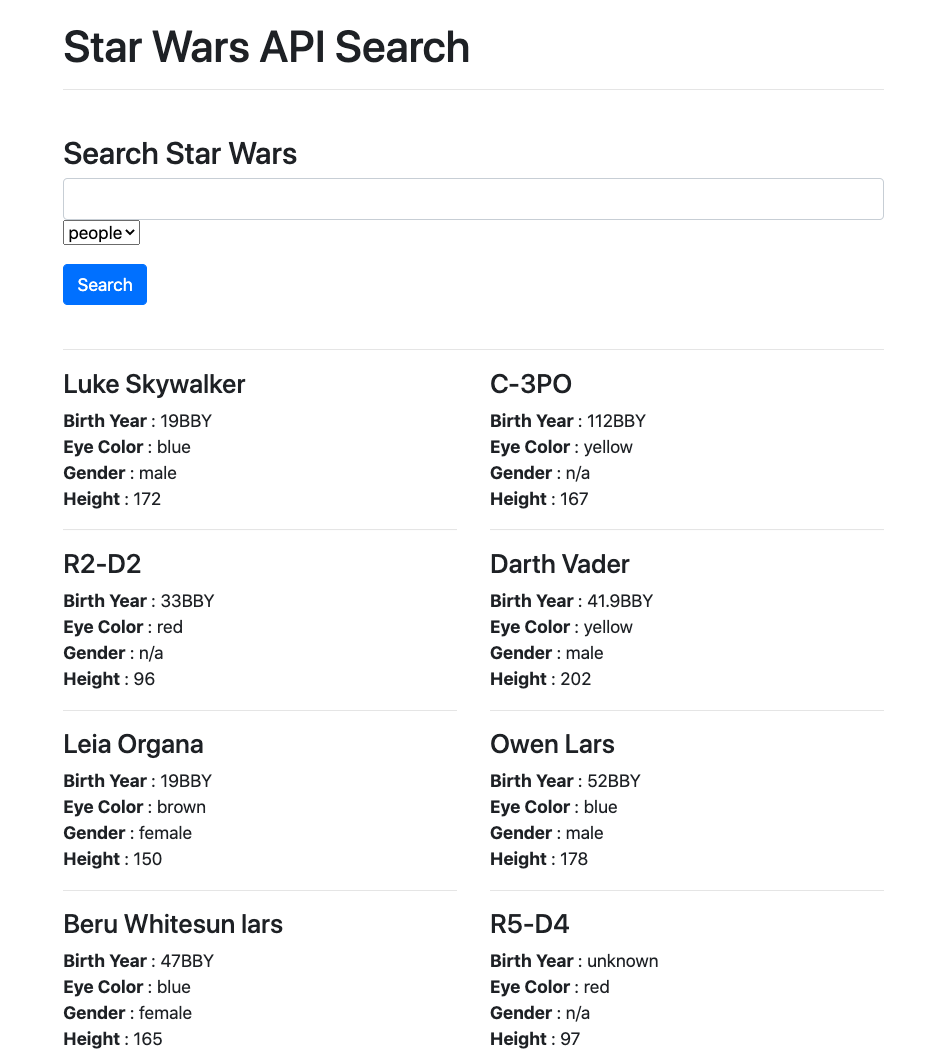This screenshot has width=936, height=1064.
Task: Click inside the search text input
Action: click(x=473, y=198)
